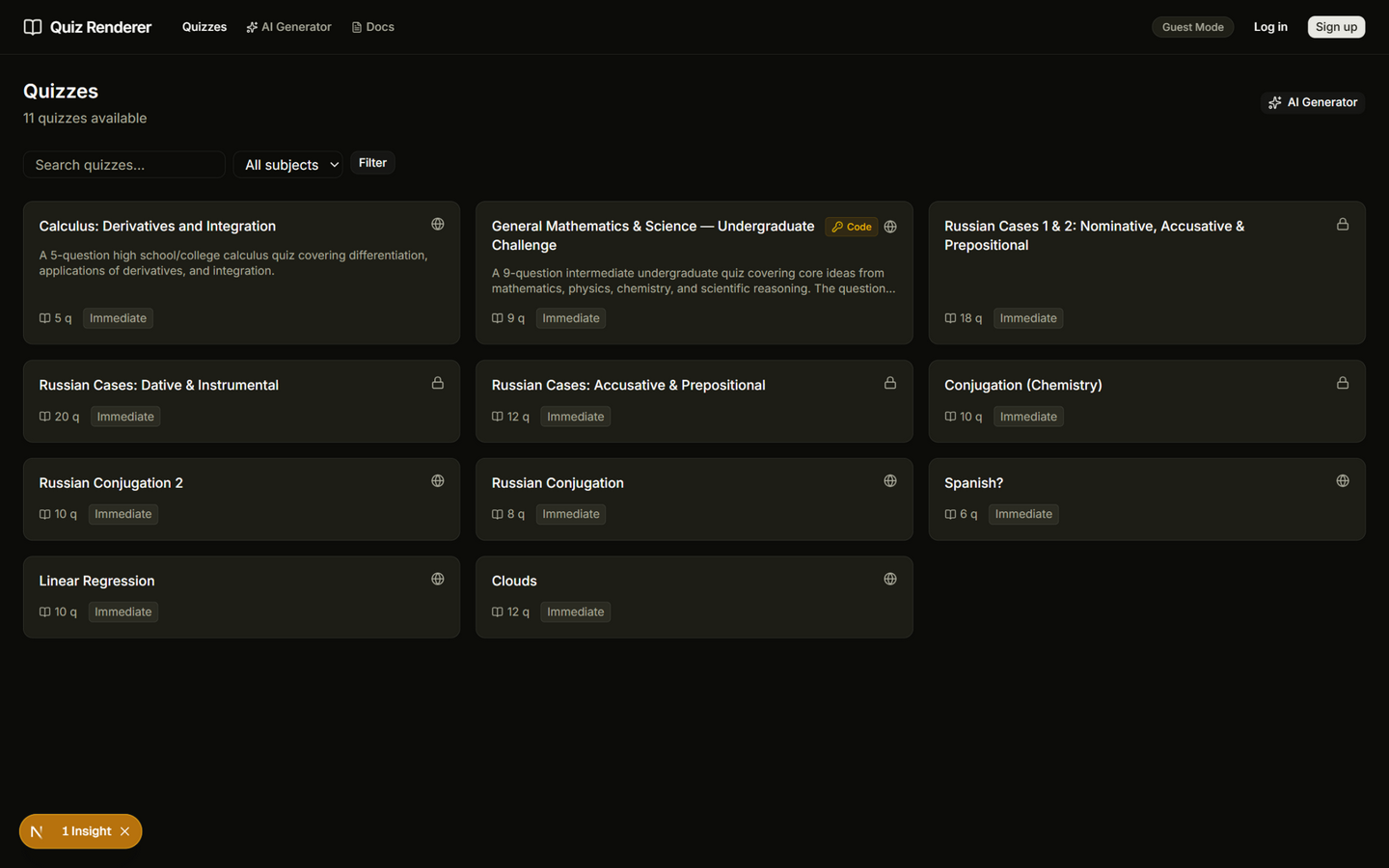Click the lock icon on Russian Cases 1 & 2 card
The image size is (1389, 868).
tap(1343, 224)
